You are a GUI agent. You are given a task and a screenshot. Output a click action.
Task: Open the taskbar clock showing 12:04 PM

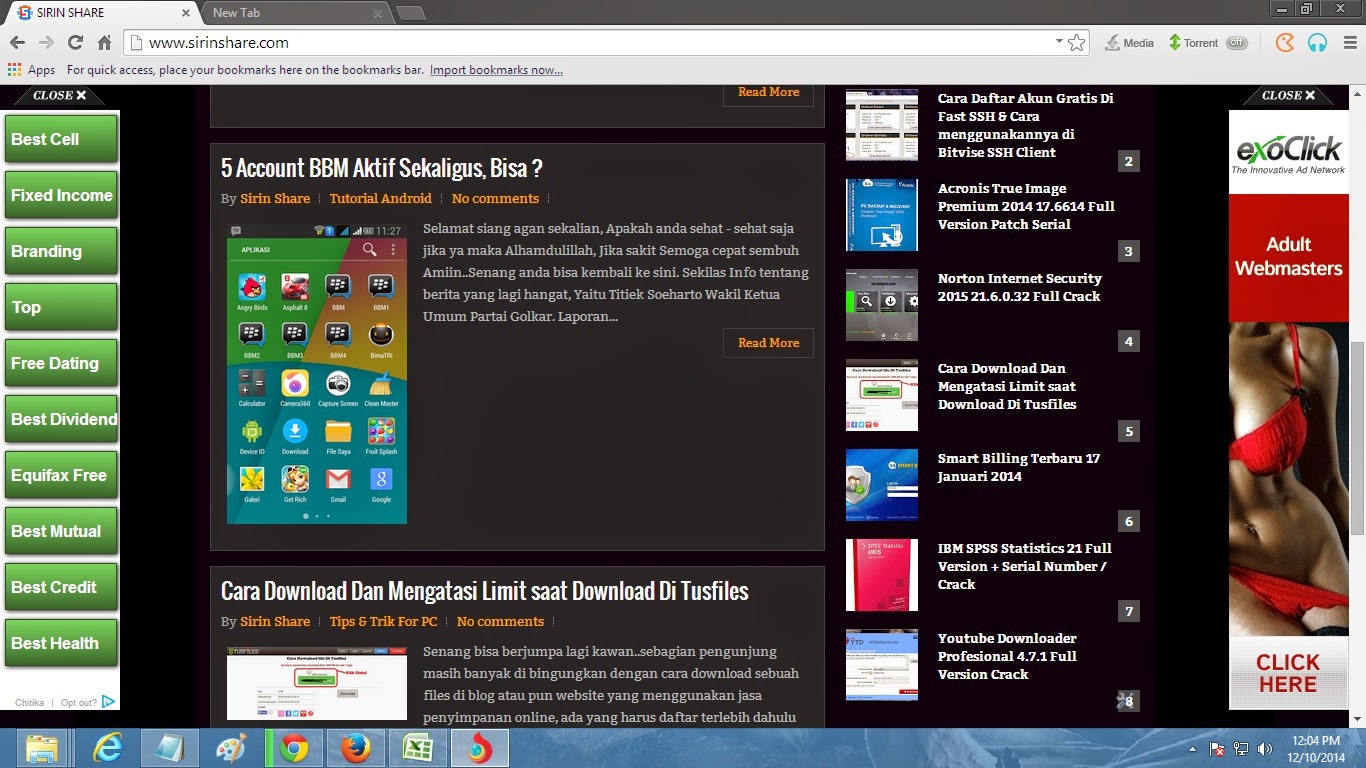click(1315, 748)
